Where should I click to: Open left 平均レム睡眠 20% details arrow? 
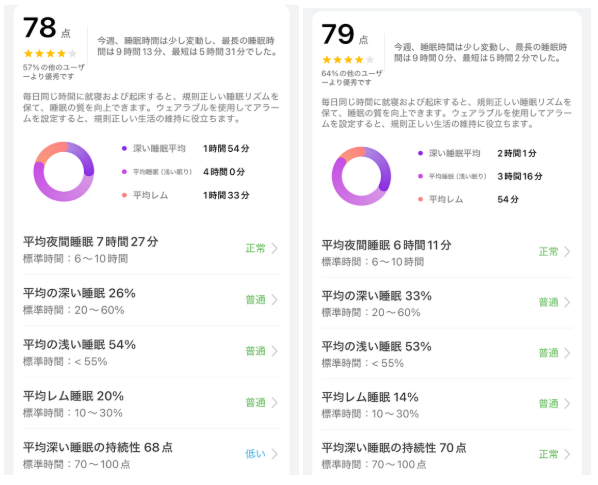coord(275,403)
